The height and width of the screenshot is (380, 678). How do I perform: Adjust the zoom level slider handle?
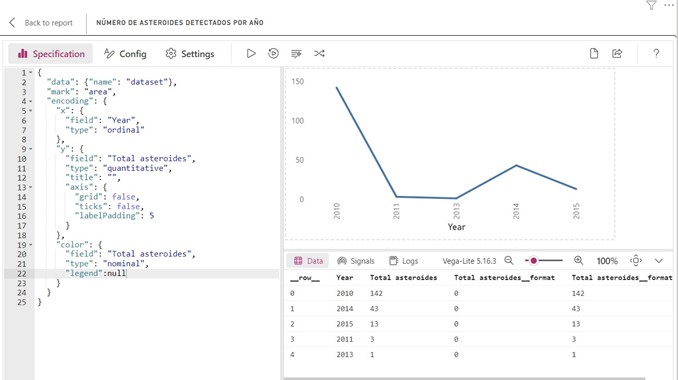(534, 261)
